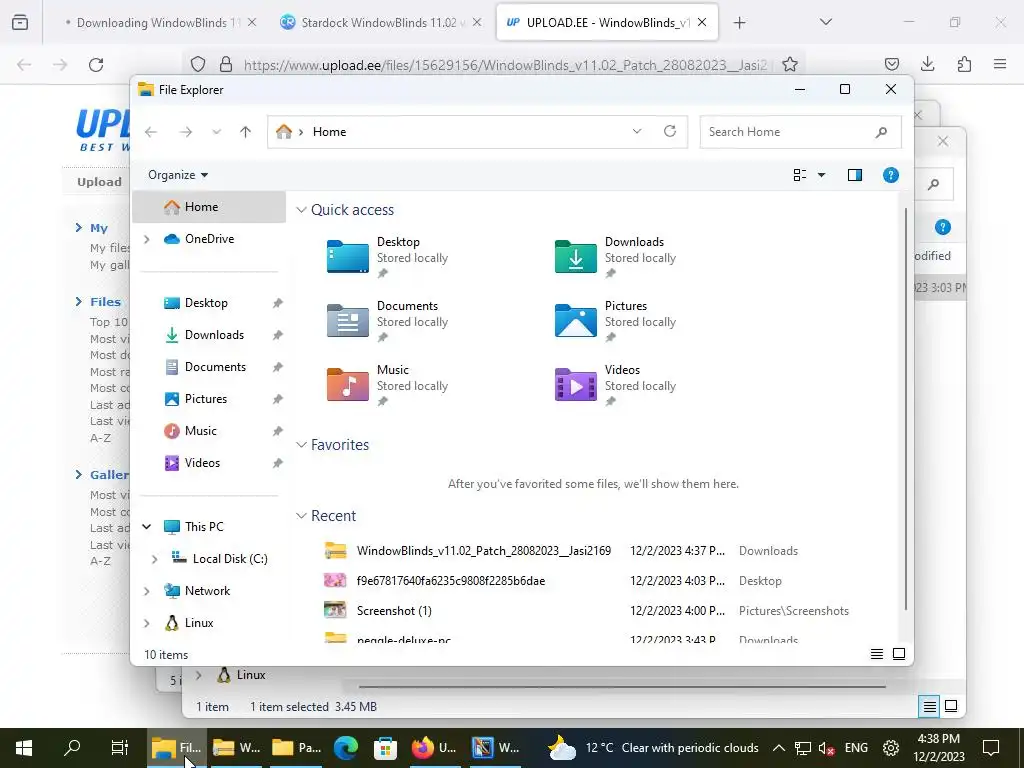Click the Upload tab on upload.ee page
This screenshot has width=1024, height=768.
tap(99, 182)
